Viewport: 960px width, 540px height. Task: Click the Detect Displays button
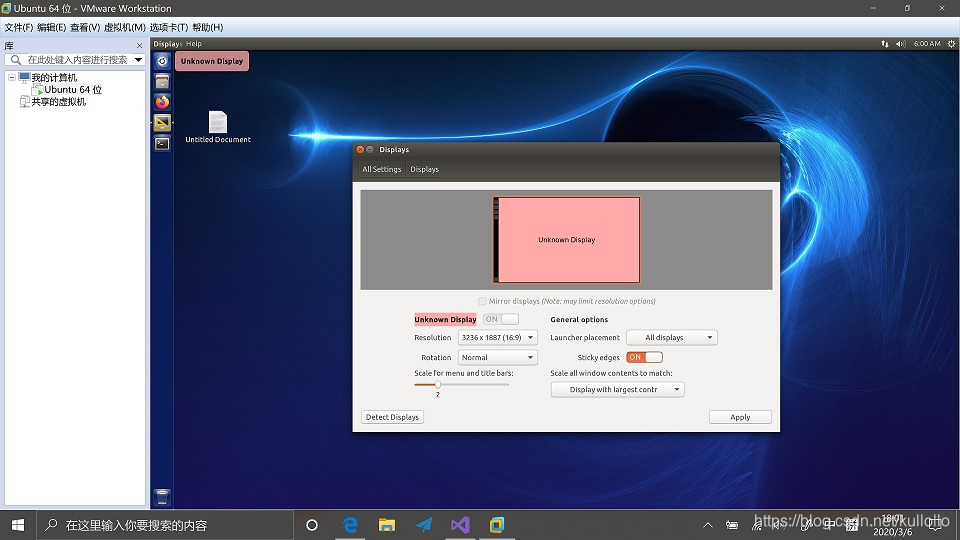(x=392, y=417)
